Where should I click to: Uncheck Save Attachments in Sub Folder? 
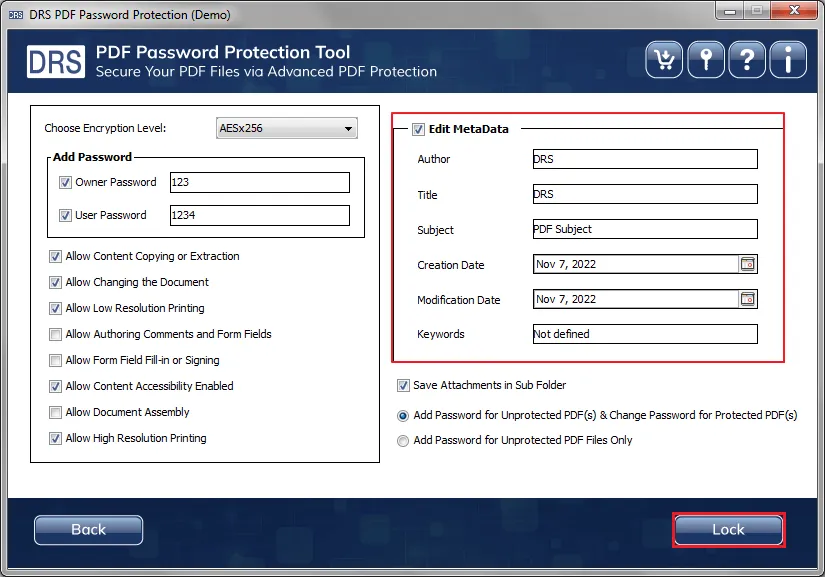tap(403, 386)
